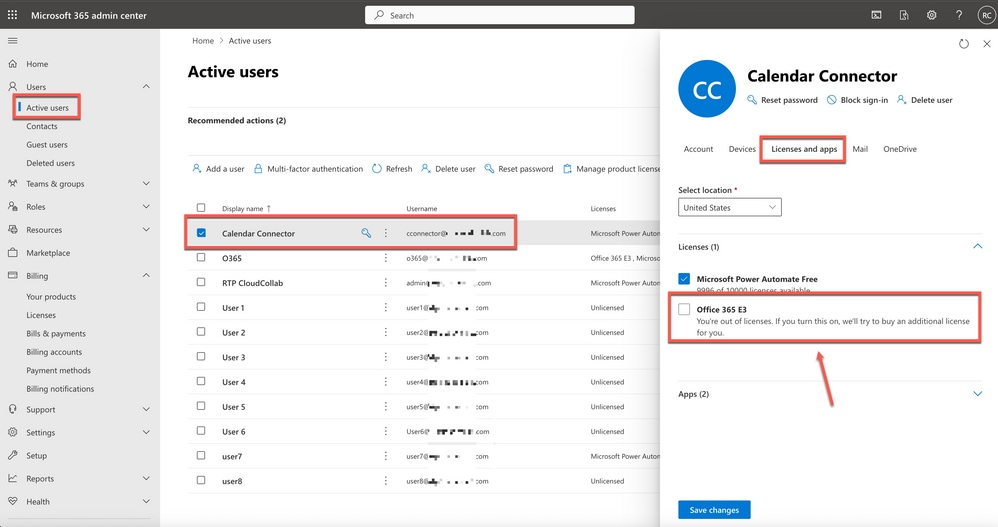Click Manage product licenses toolbar item
This screenshot has height=527, width=998.
tap(611, 169)
